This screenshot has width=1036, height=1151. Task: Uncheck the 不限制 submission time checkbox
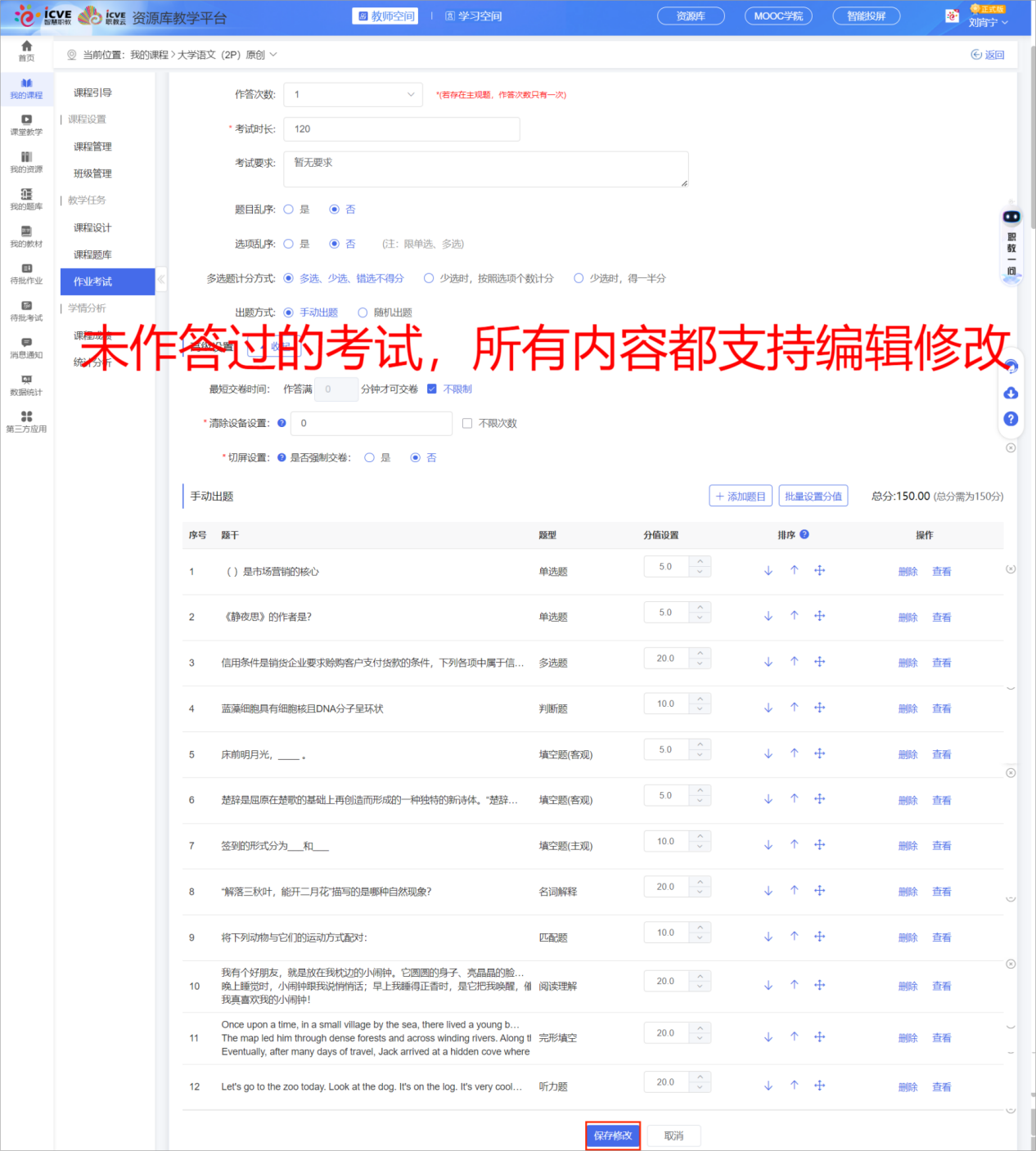(432, 389)
